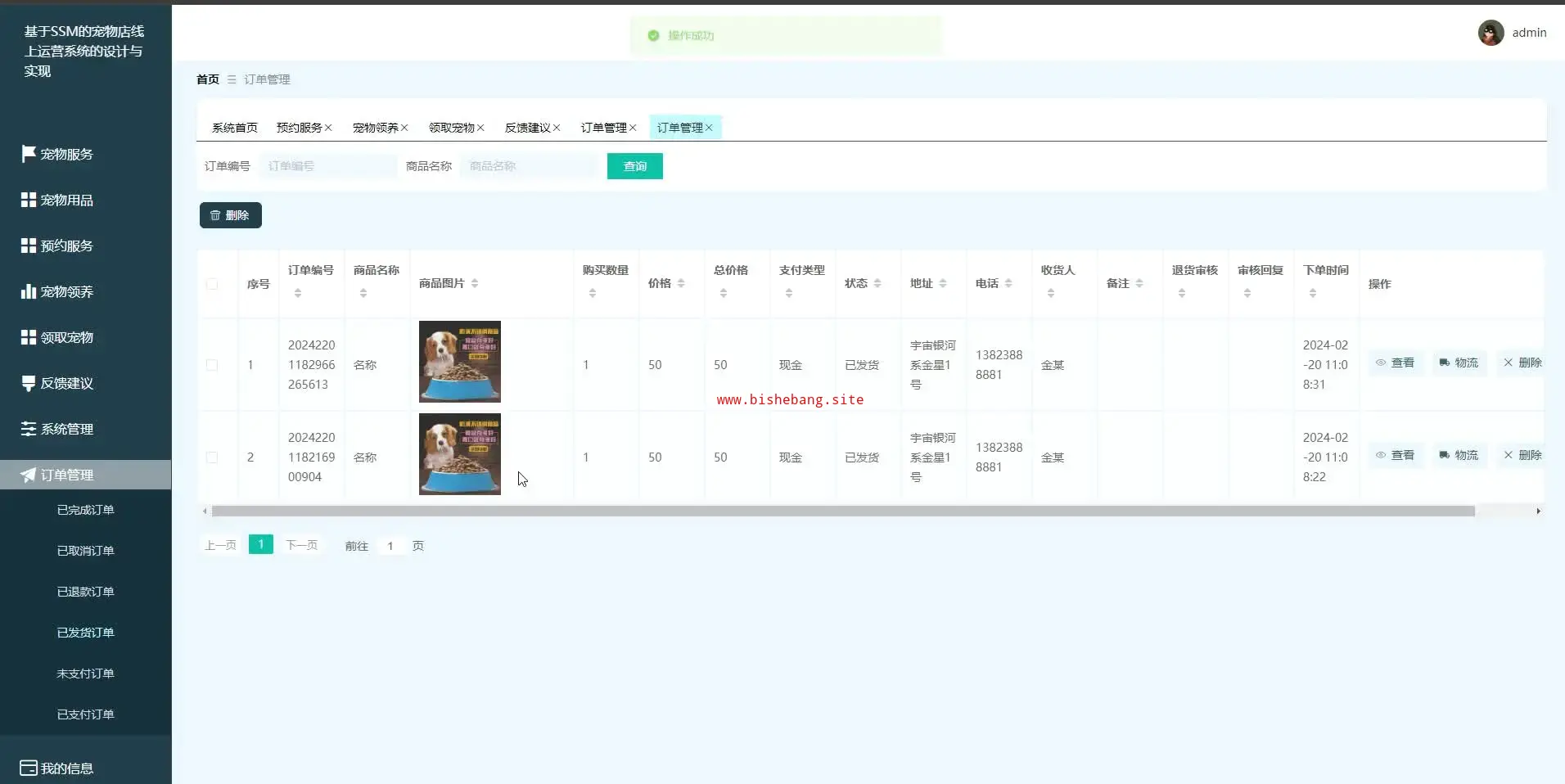The height and width of the screenshot is (784, 1565).
Task: Switch to the 领取宠物 tab
Action: tap(452, 128)
